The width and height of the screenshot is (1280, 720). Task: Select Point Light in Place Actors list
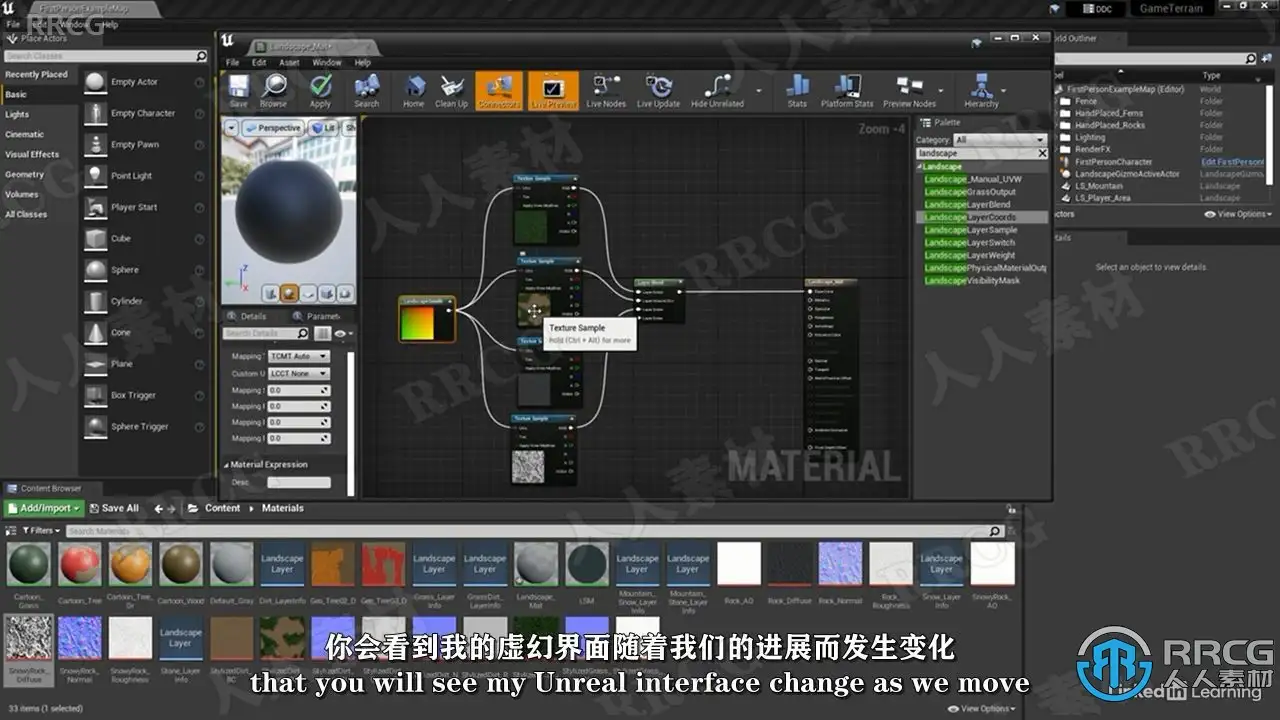click(x=132, y=176)
